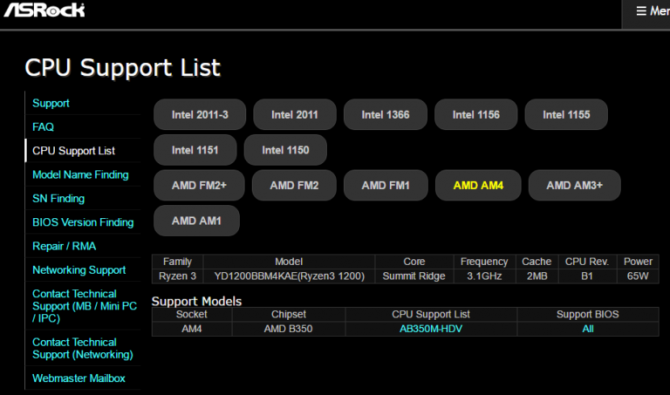Click the AMD B350 chipset cell
The width and height of the screenshot is (670, 395).
coord(288,329)
